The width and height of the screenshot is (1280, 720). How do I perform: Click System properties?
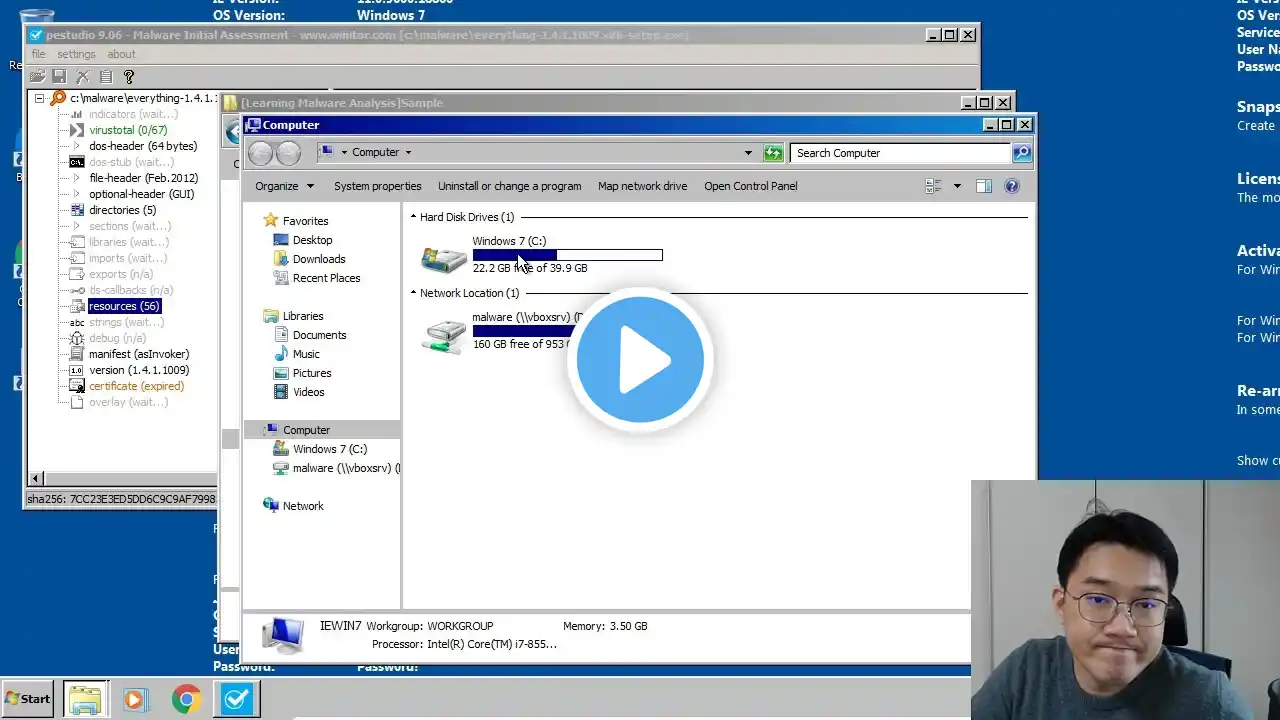(377, 186)
